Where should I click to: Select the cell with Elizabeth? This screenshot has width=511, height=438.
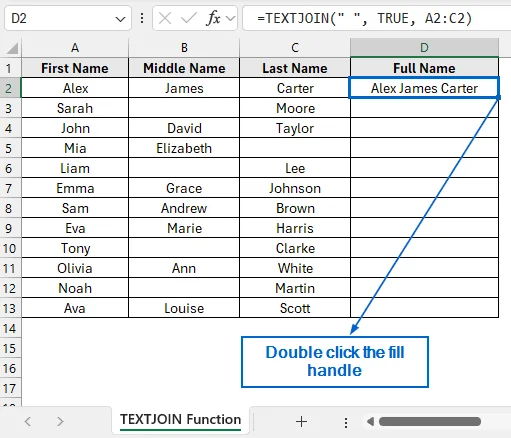coord(184,148)
